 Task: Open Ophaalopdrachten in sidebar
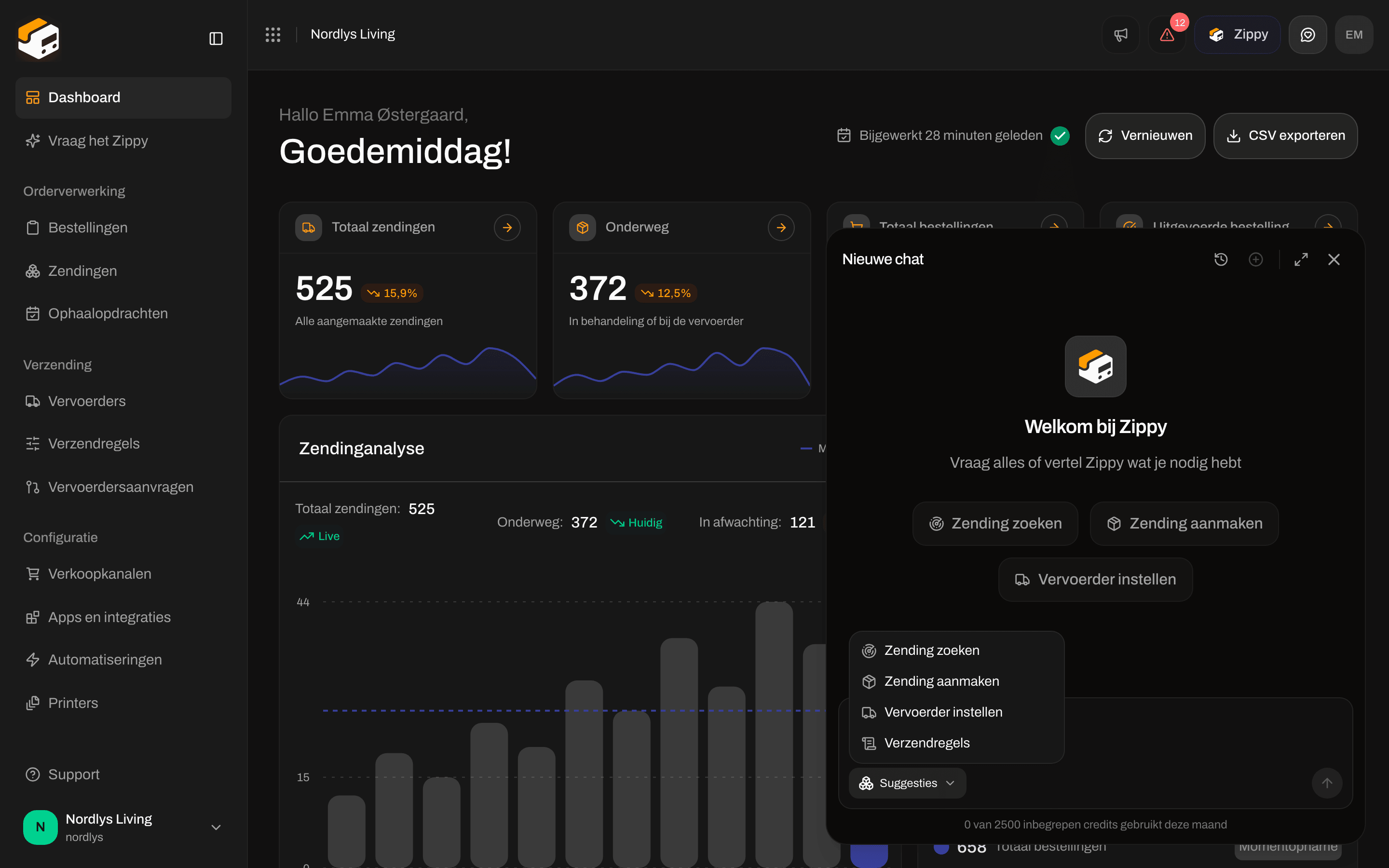[123, 313]
